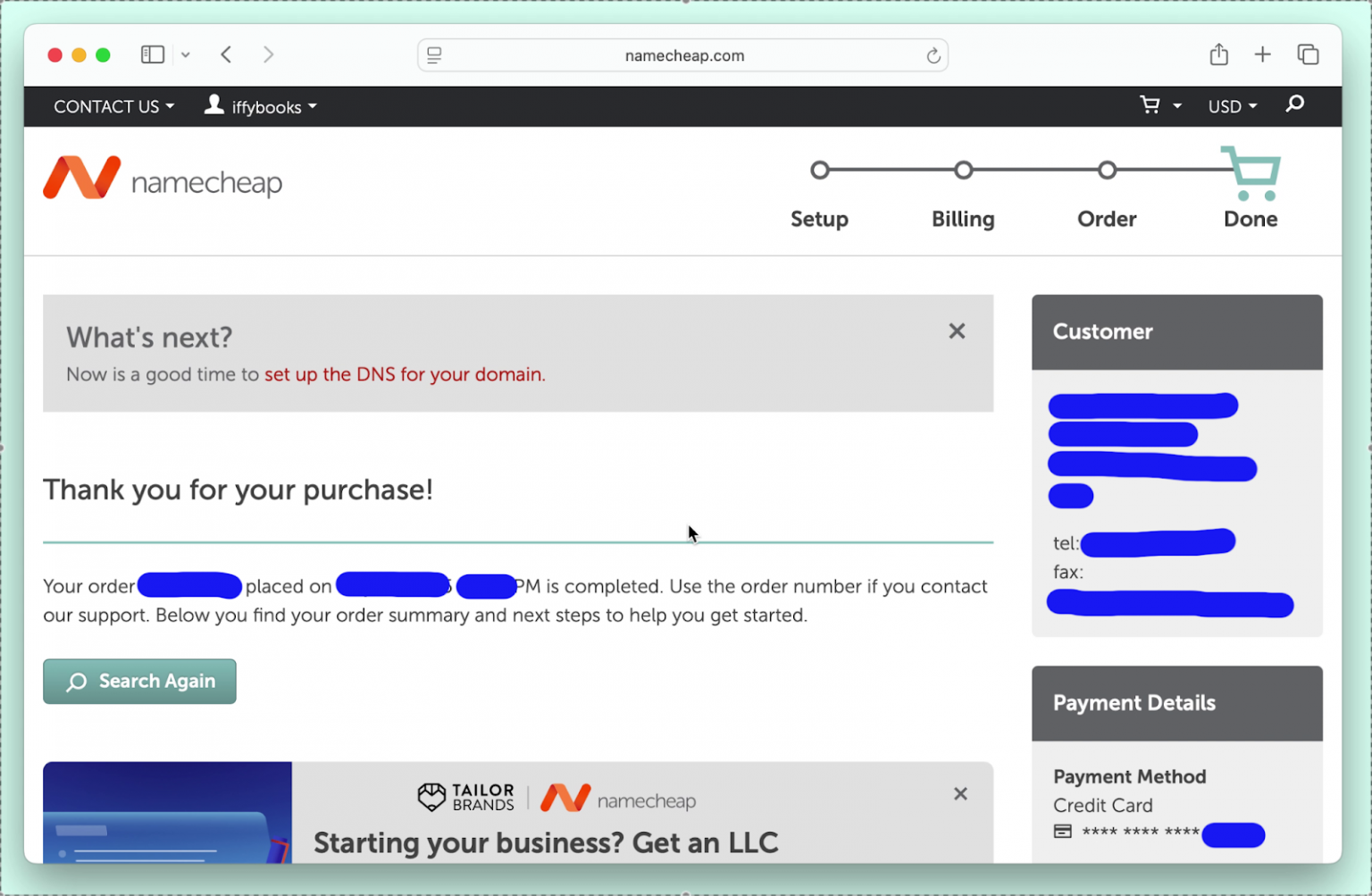Reload the page using the refresh icon
1372x896 pixels.
(933, 55)
